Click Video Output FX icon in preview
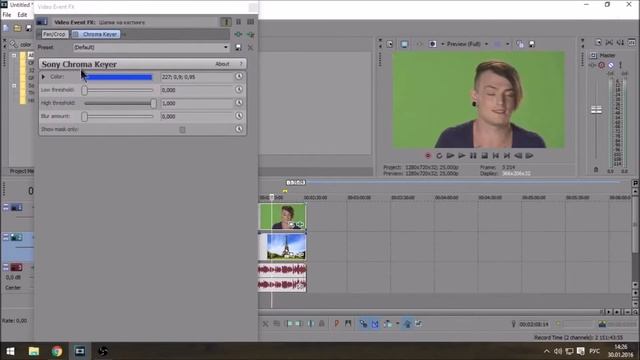Viewport: 640px width, 360px height. [x=419, y=44]
